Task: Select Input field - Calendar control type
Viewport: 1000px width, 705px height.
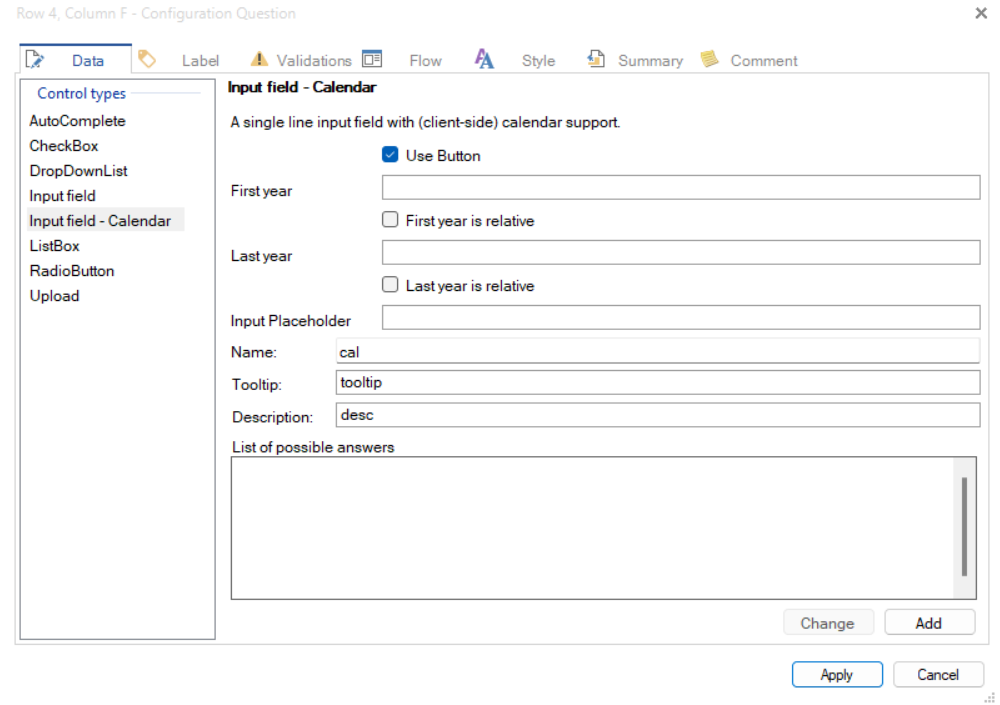Action: point(105,220)
